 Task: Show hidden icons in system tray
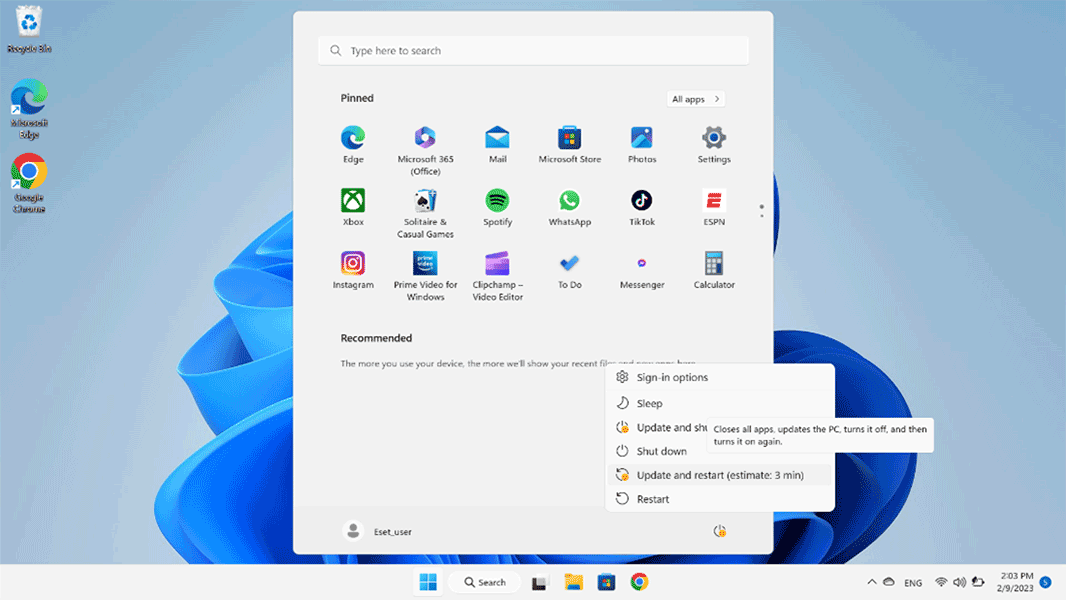point(871,582)
